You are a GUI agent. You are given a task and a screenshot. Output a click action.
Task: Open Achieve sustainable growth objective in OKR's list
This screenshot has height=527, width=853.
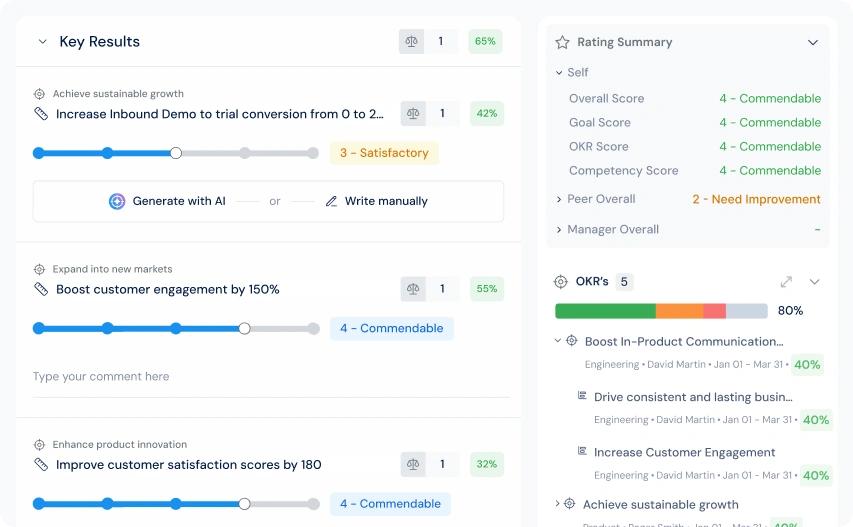[x=660, y=505]
